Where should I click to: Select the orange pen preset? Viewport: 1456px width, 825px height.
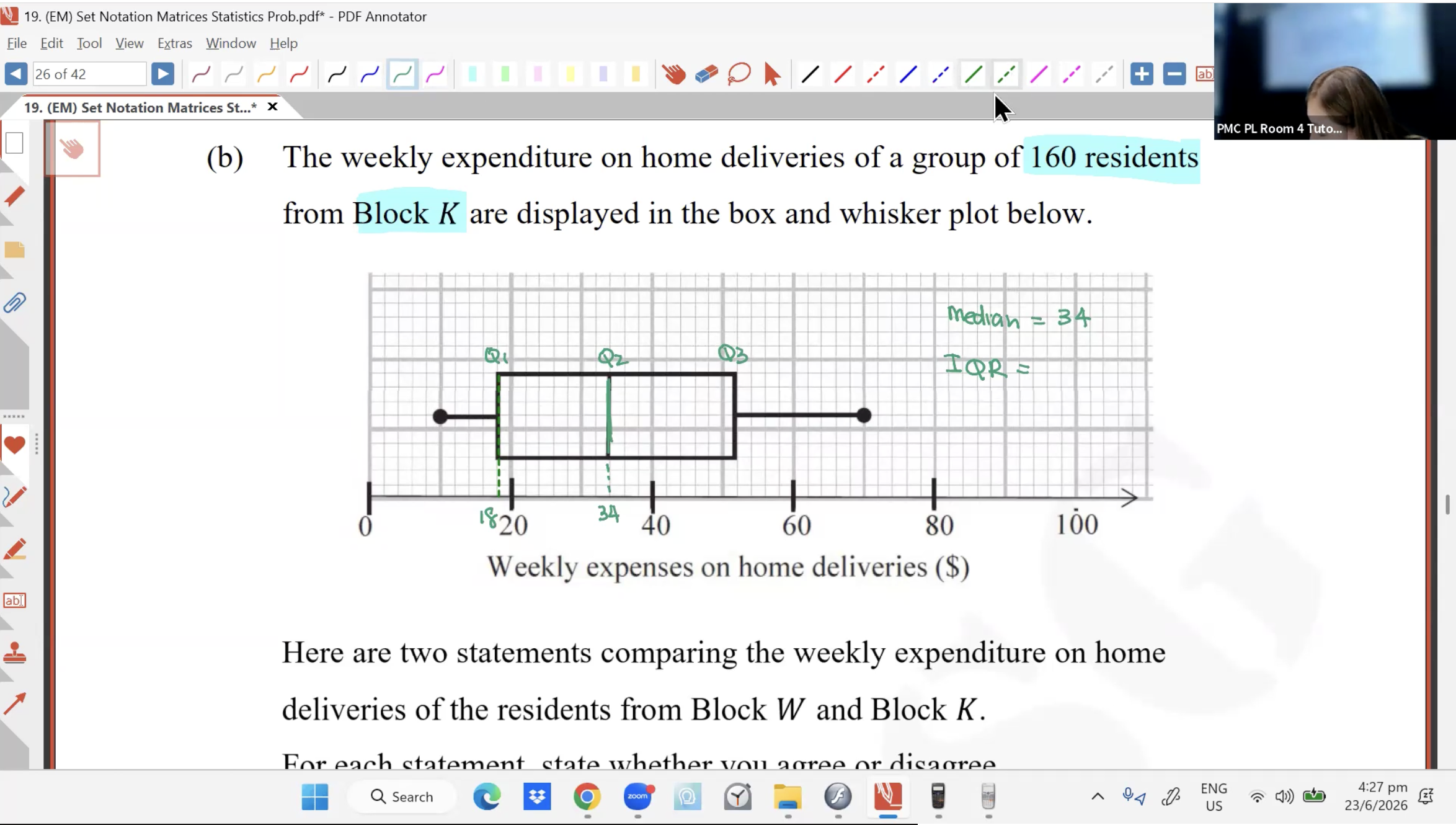click(267, 74)
